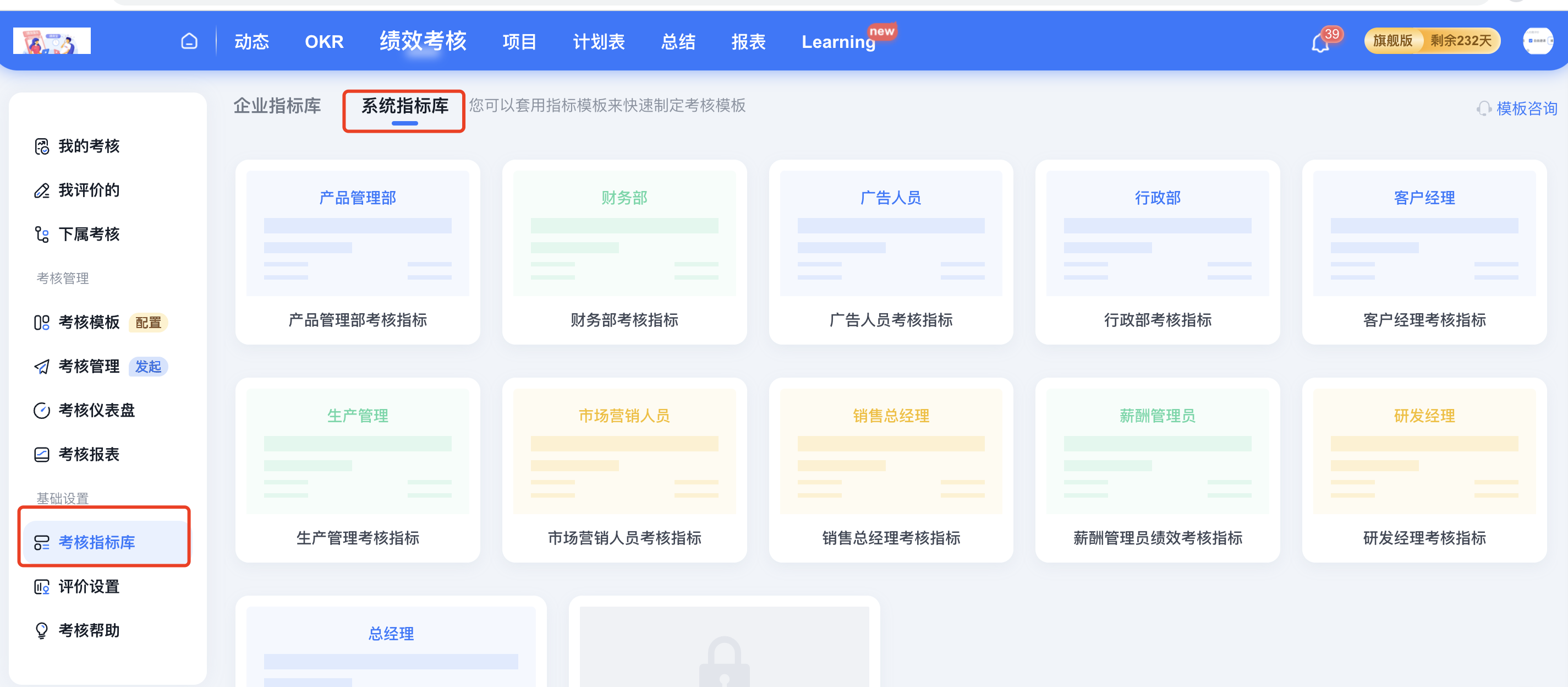Image resolution: width=1568 pixels, height=687 pixels.
Task: Switch to the 系统指标库 tab
Action: click(405, 105)
